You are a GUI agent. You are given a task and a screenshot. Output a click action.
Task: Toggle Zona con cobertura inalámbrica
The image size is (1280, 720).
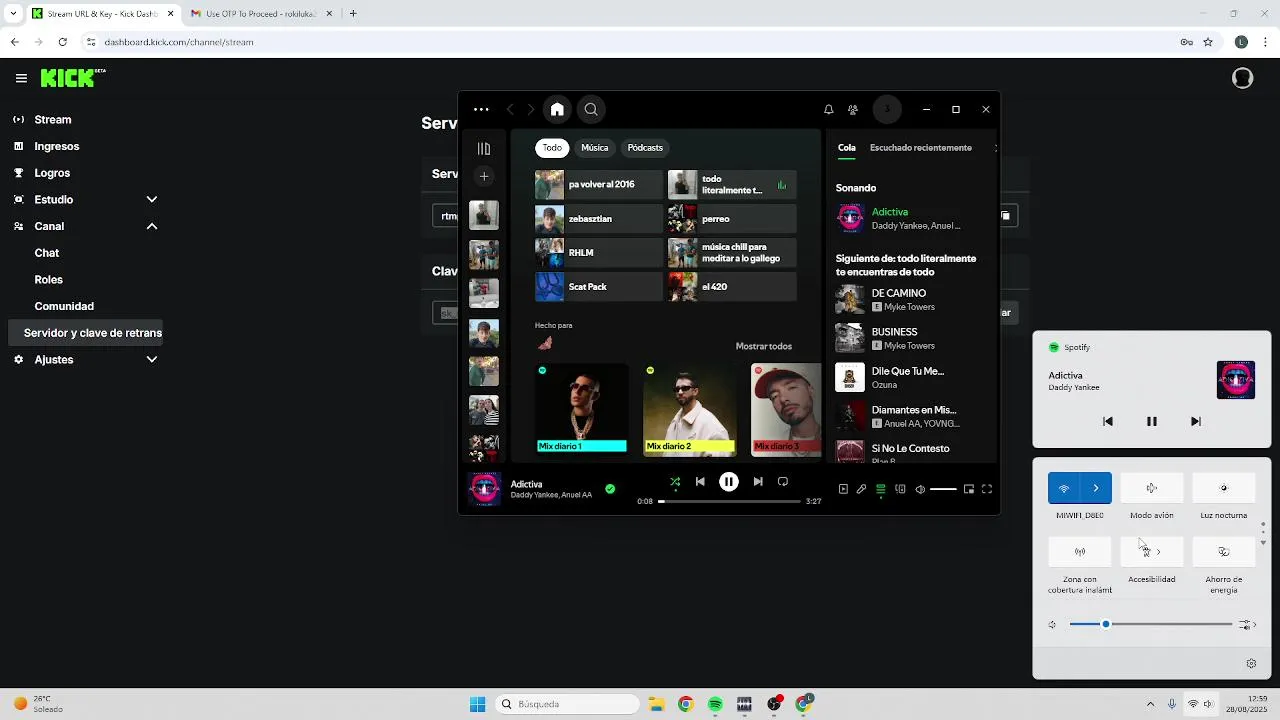[1080, 551]
